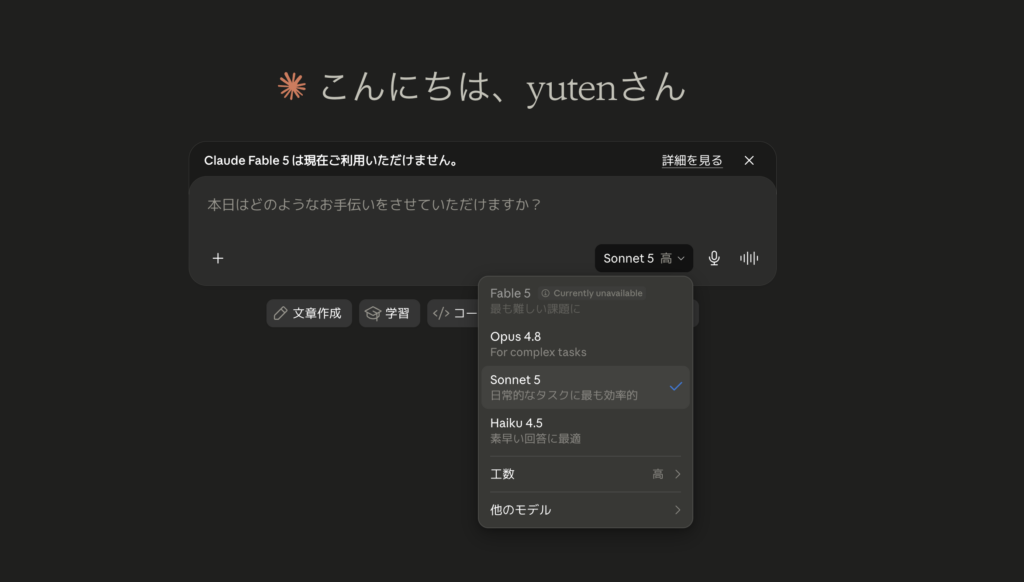Screen dimensions: 1024x582
Task: Click the 文章作成 writing chip
Action: coord(309,313)
